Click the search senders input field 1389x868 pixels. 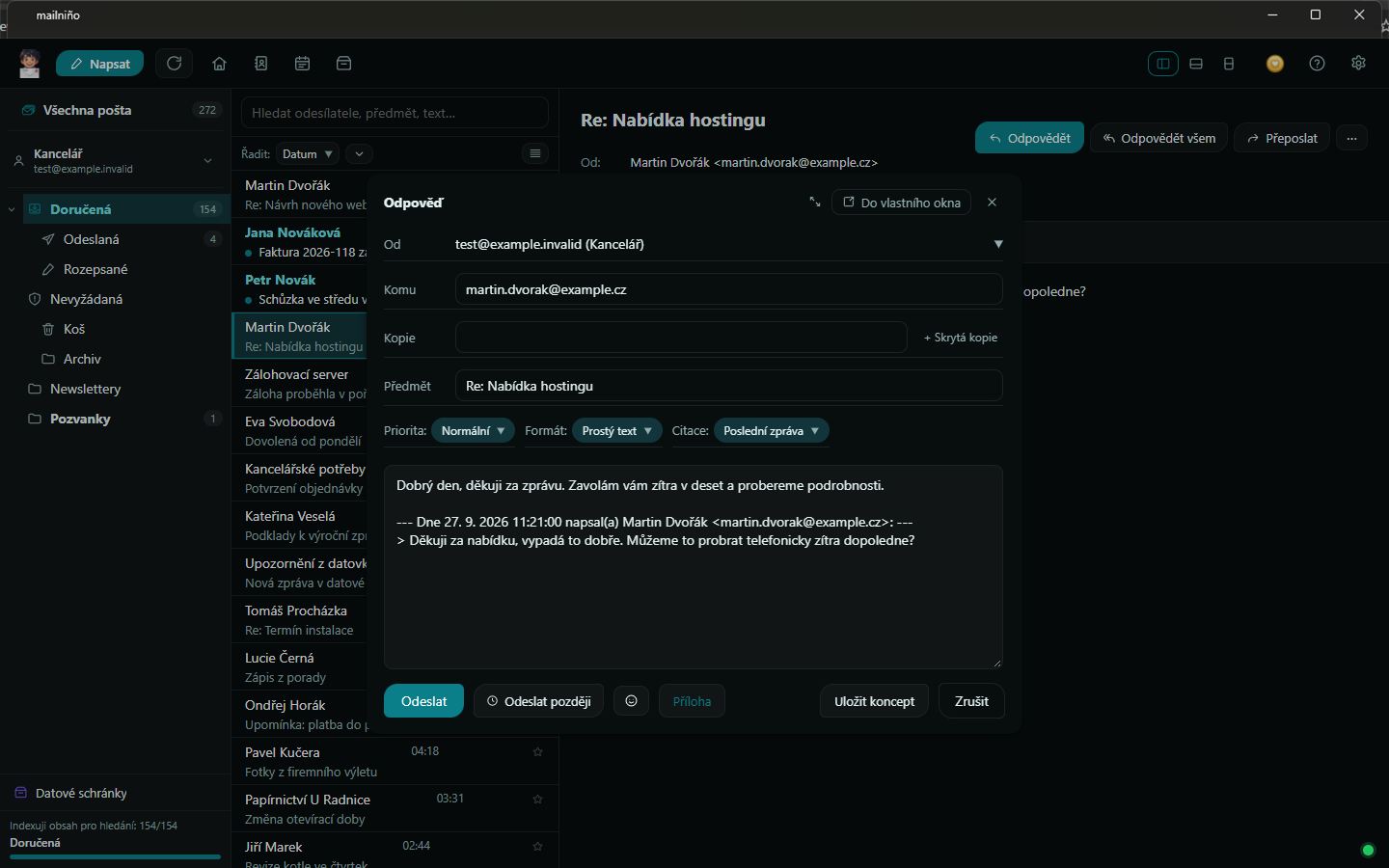395,113
